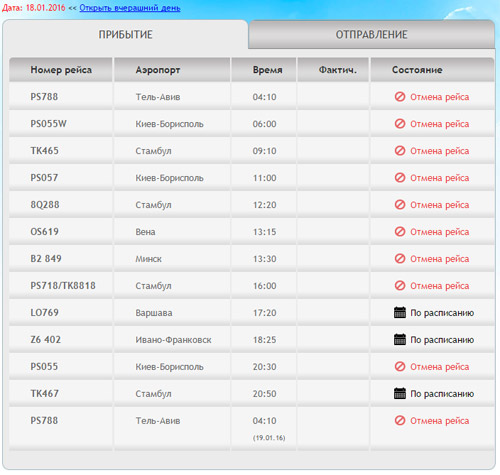Click the По расписанию status for LO769
The height and width of the screenshot is (475, 500).
[x=442, y=313]
